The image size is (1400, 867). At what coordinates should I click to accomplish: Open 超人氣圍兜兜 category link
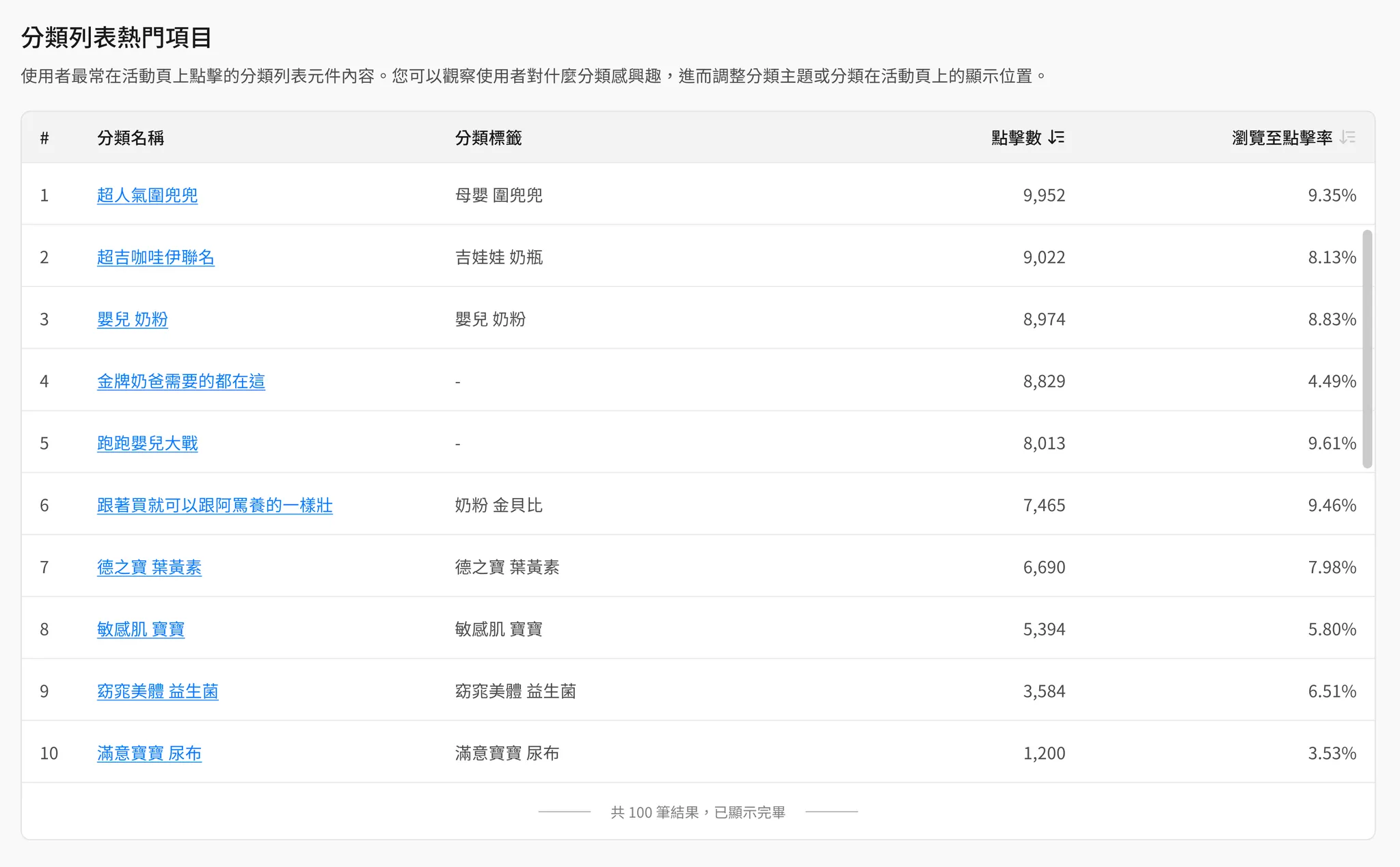point(147,195)
